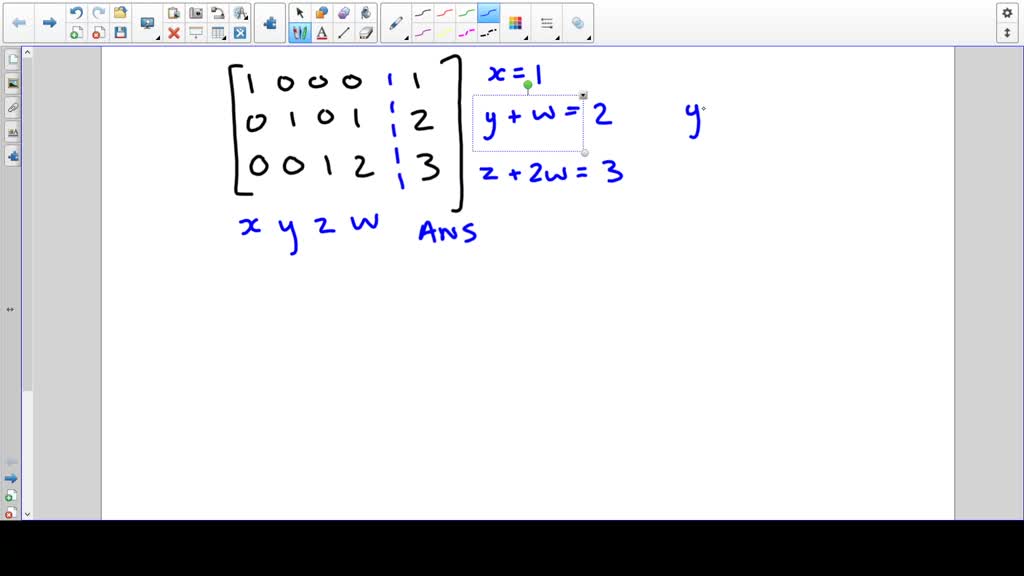The height and width of the screenshot is (576, 1024).
Task: Toggle the screen shade
Action: coord(197,31)
